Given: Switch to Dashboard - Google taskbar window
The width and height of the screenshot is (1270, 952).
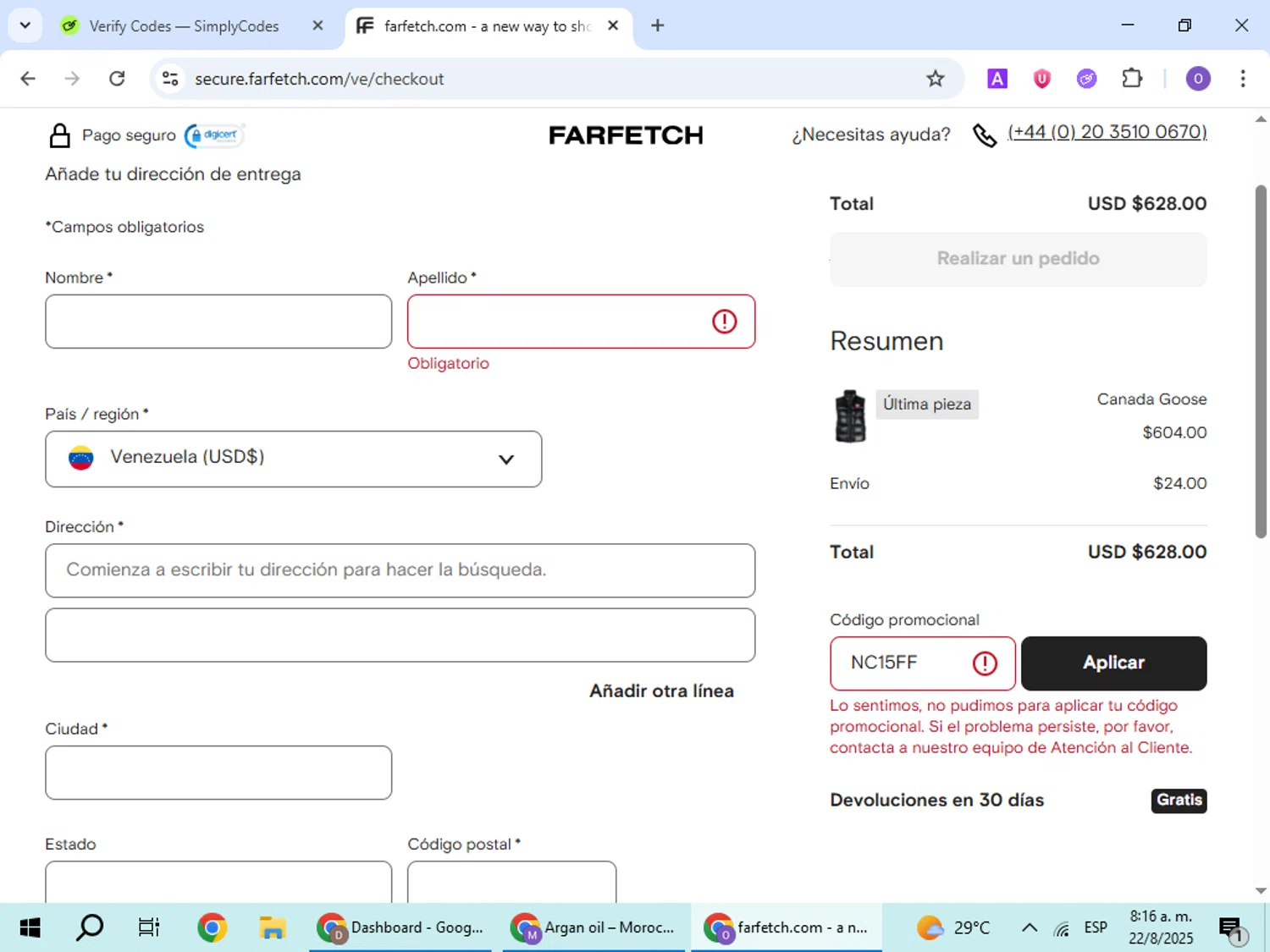Looking at the screenshot, I should (400, 928).
